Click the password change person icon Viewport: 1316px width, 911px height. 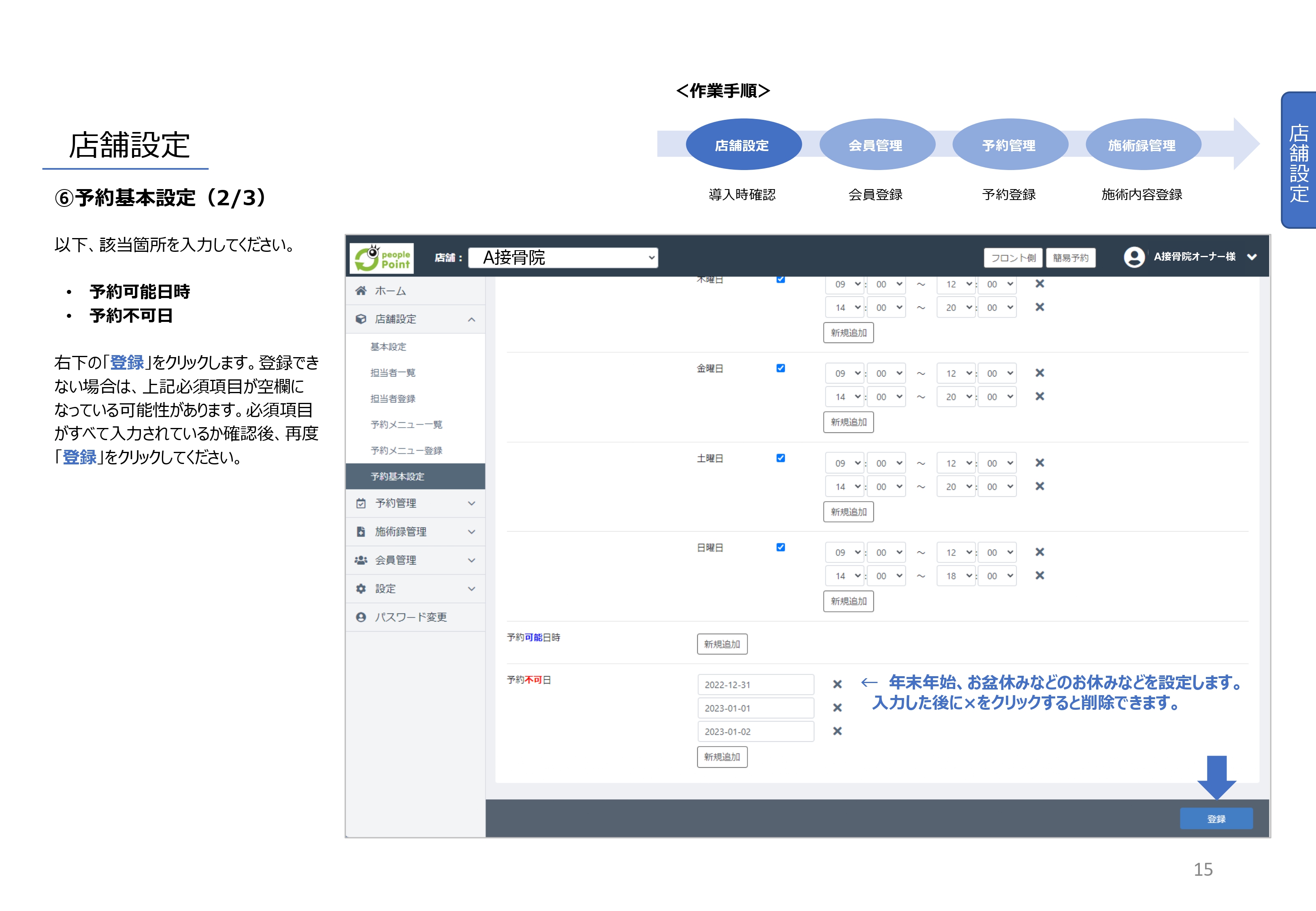coord(361,617)
